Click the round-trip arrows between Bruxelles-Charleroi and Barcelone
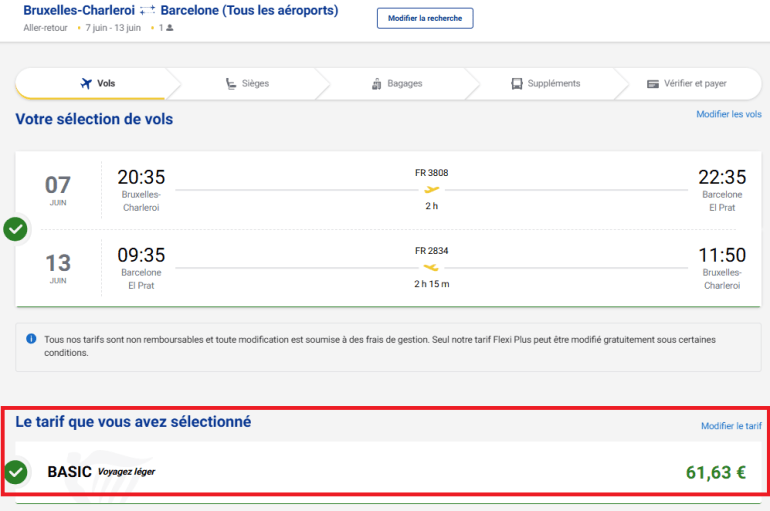Viewport: 770px width, 511px height. tap(146, 11)
